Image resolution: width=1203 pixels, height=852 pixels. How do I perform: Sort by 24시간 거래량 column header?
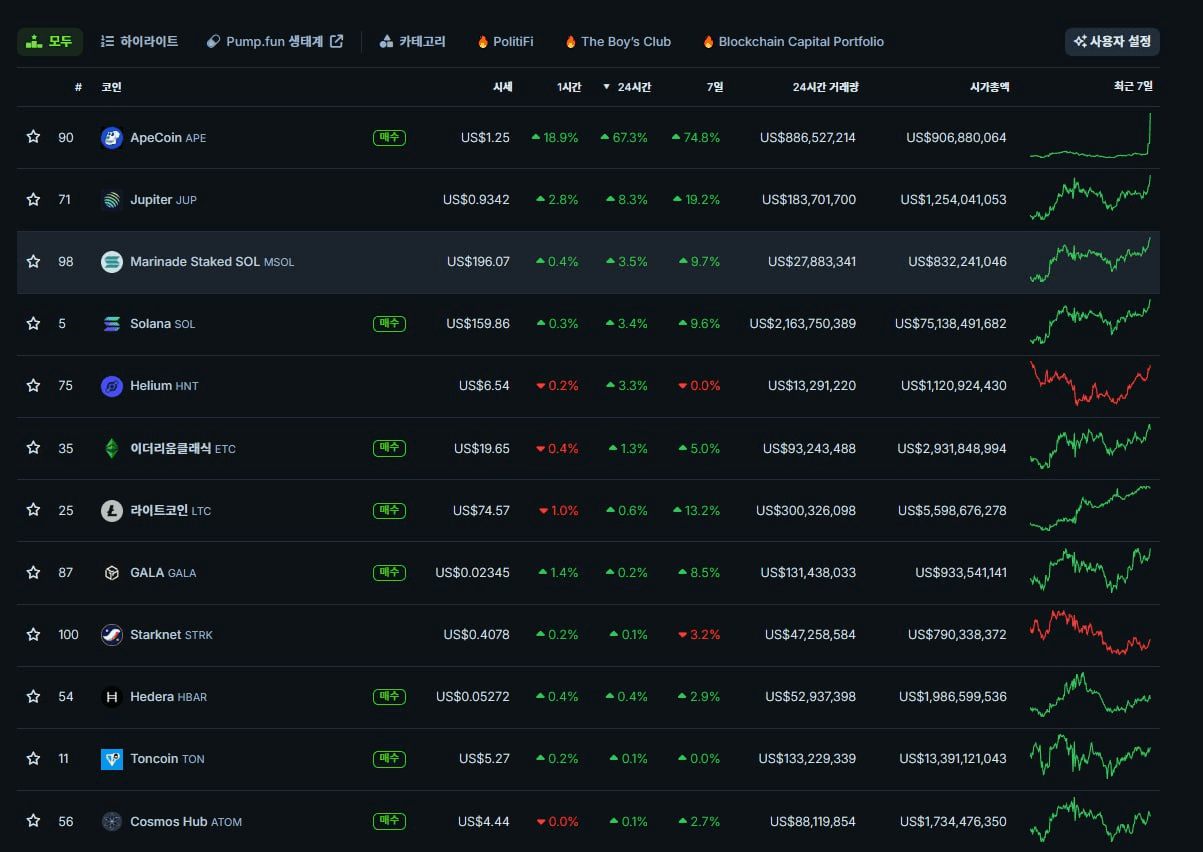(x=824, y=87)
